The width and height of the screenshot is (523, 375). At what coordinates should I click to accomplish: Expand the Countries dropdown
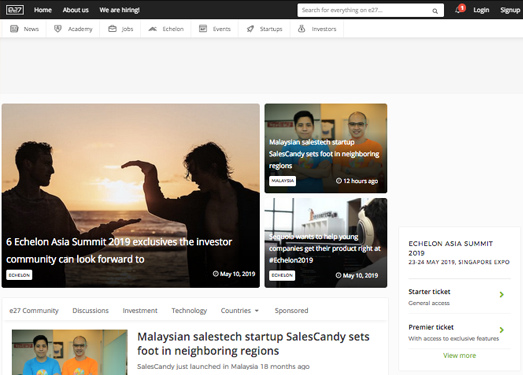pos(239,311)
